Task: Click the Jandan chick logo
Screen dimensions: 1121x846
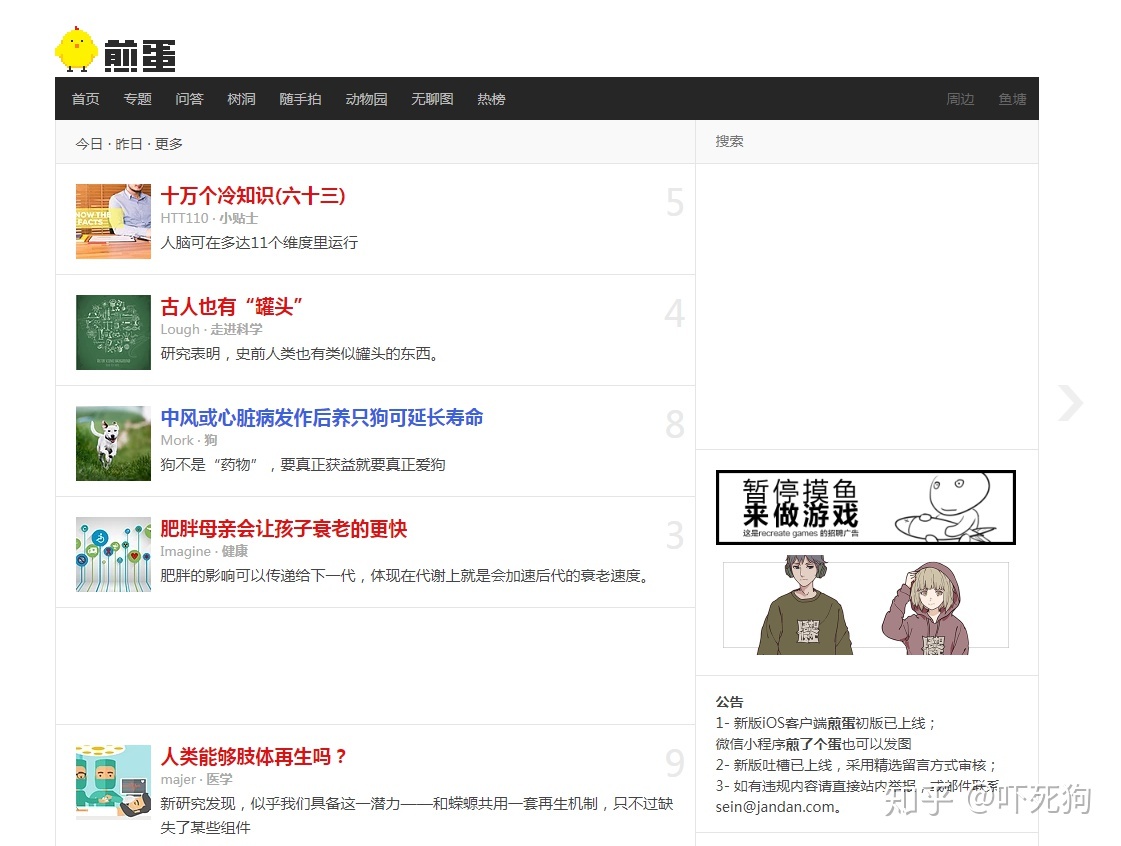Action: click(75, 49)
